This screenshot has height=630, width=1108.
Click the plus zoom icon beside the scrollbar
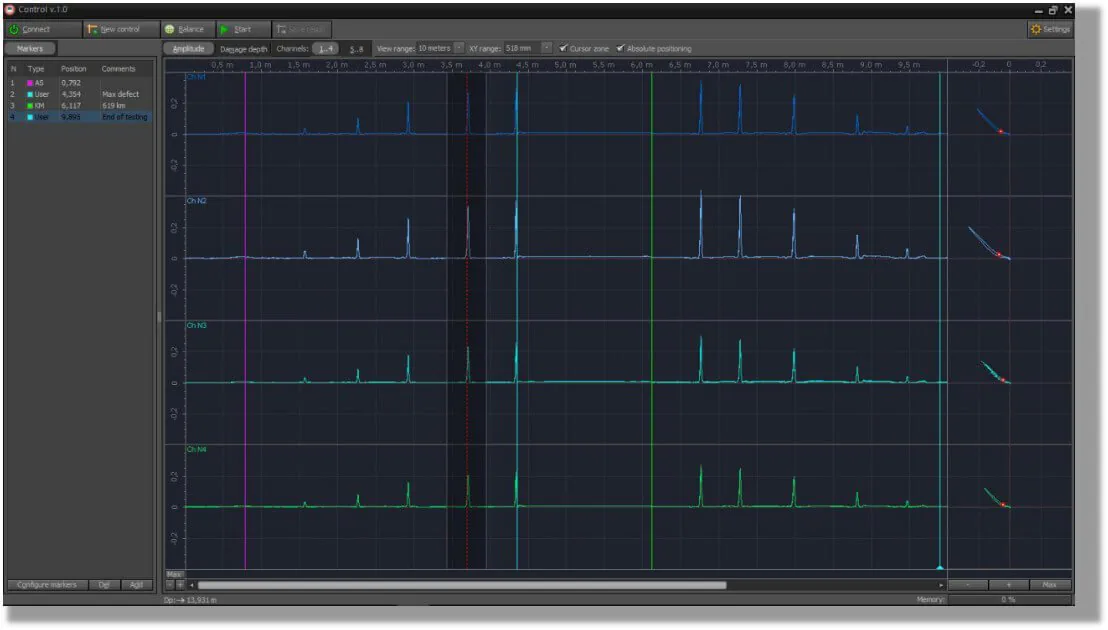pos(180,585)
